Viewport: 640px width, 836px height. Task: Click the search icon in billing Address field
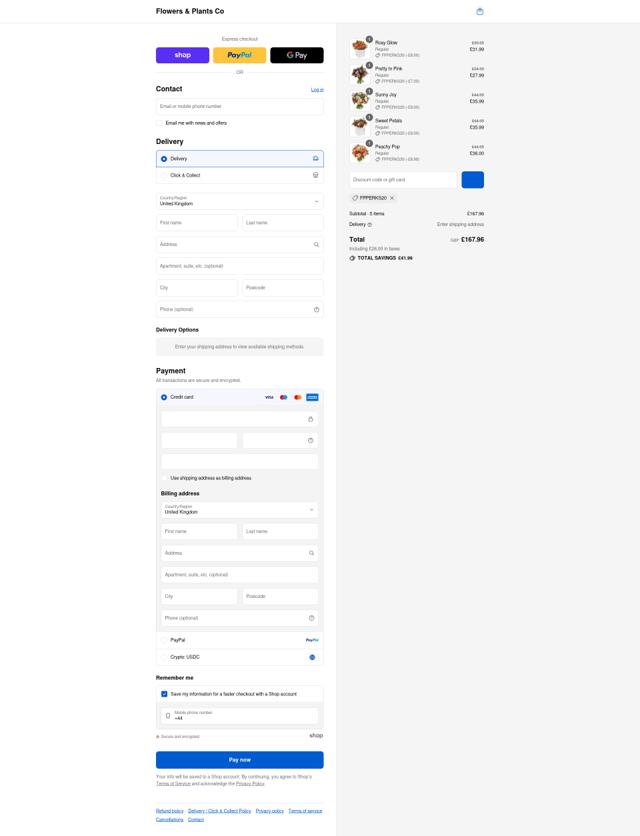pos(311,553)
